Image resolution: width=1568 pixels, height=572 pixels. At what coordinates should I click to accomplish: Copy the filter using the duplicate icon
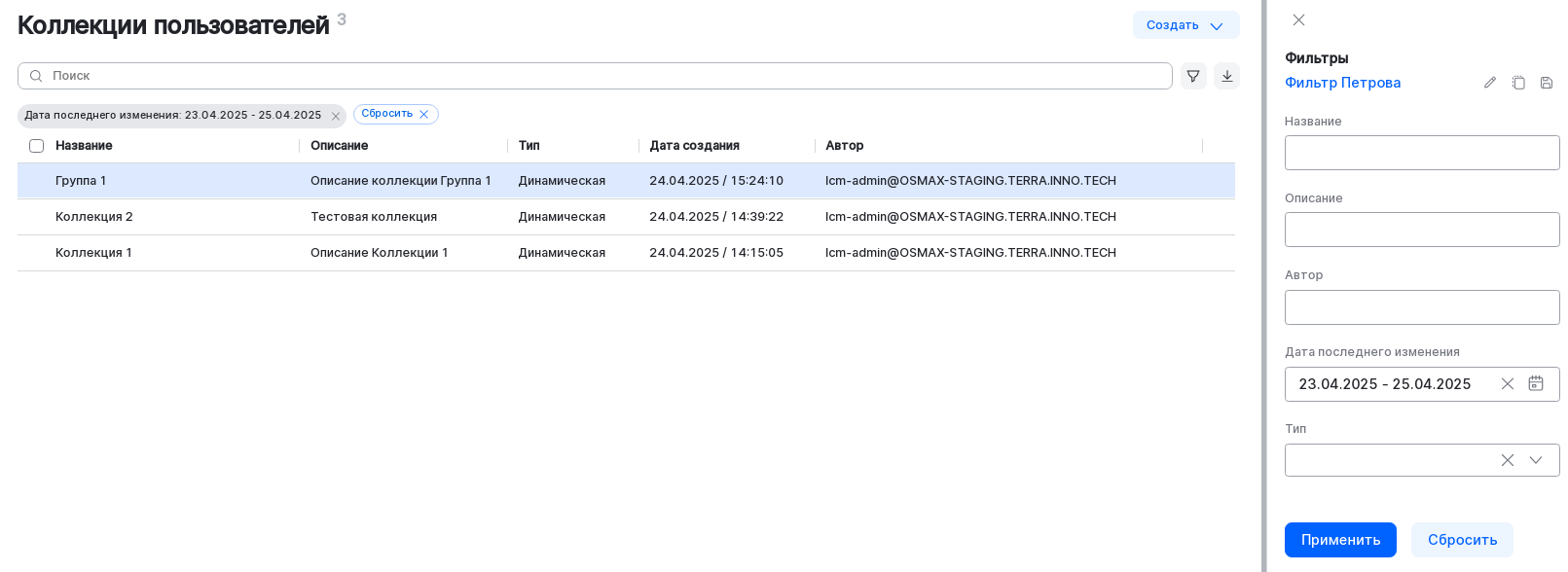coord(1518,83)
